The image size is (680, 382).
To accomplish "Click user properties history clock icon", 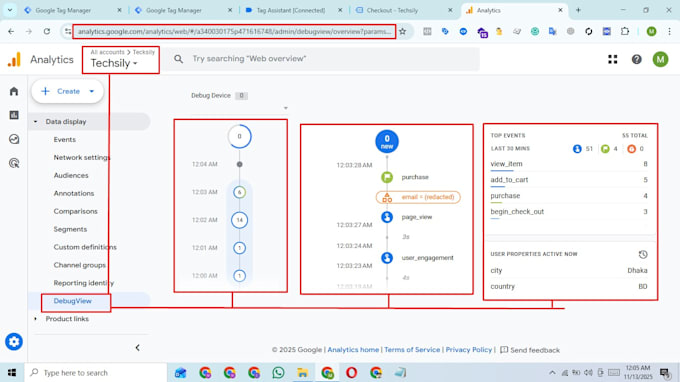I will tap(643, 255).
